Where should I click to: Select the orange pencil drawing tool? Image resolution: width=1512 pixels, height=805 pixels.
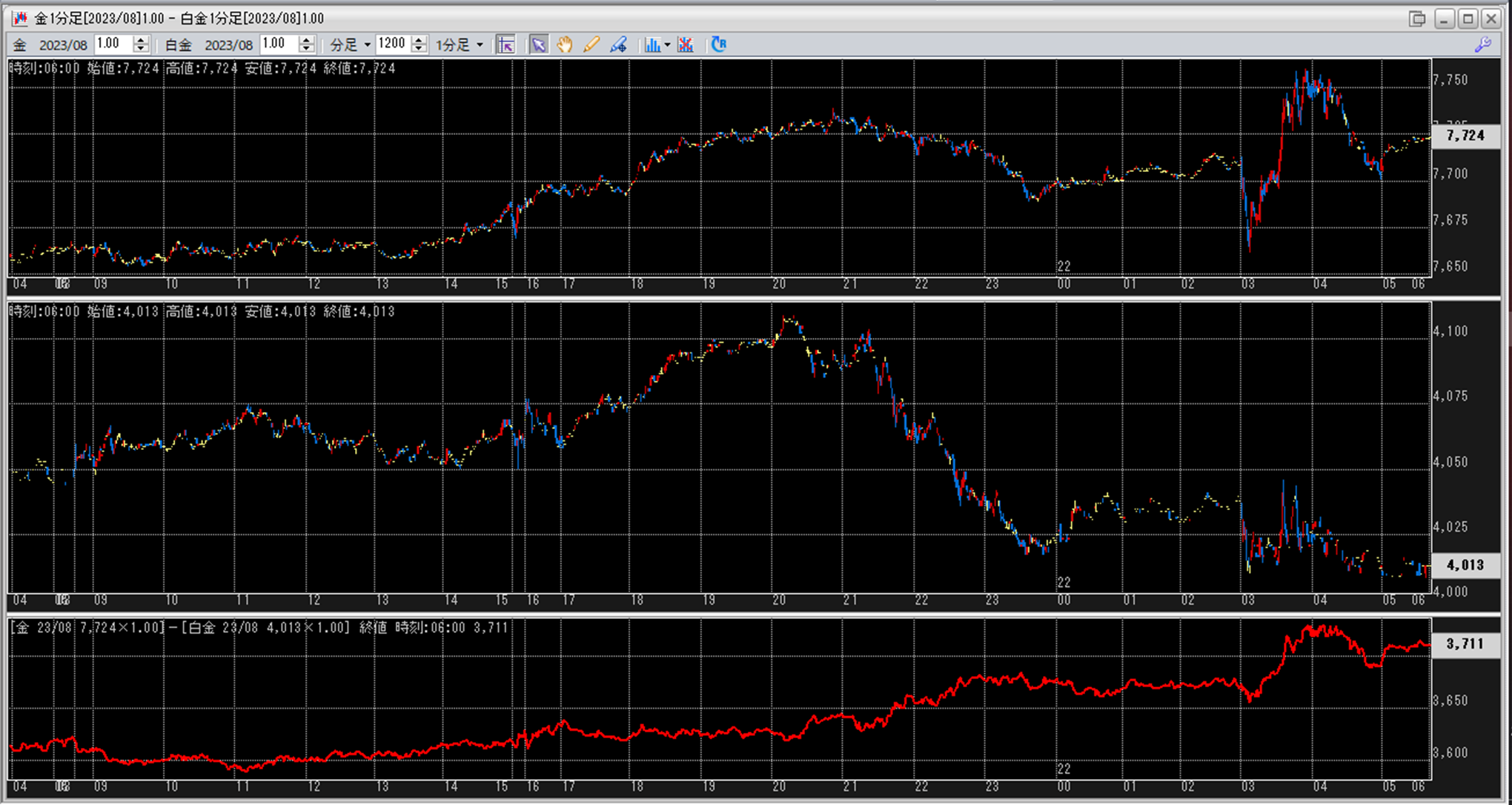click(591, 44)
